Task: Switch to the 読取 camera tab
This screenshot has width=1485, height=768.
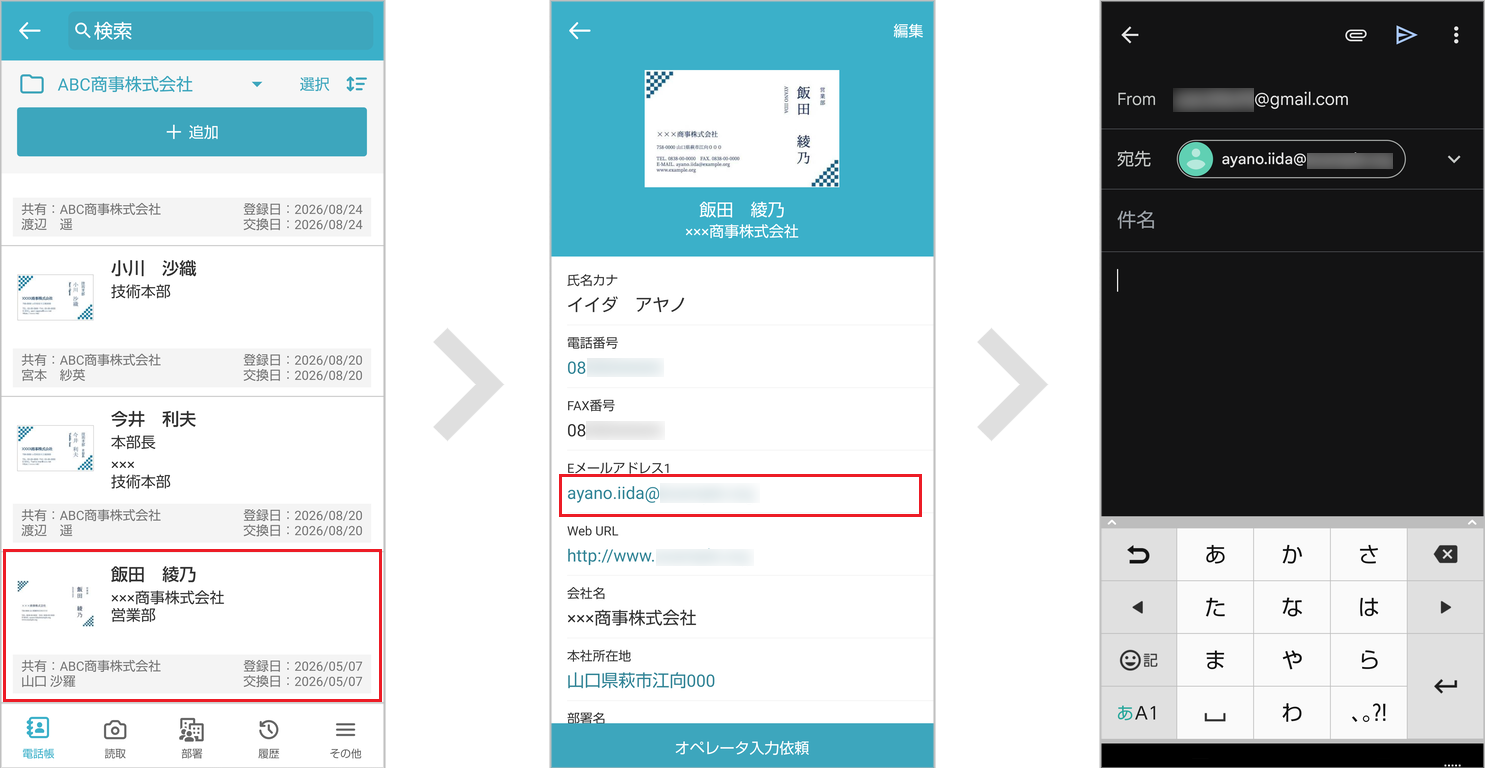Action: (x=115, y=738)
